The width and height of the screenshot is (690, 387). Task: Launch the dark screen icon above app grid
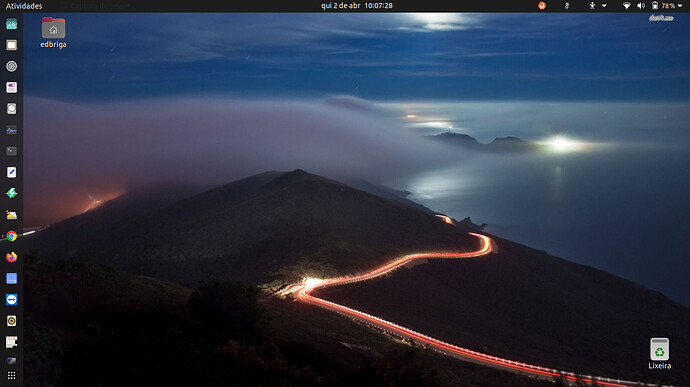11,361
